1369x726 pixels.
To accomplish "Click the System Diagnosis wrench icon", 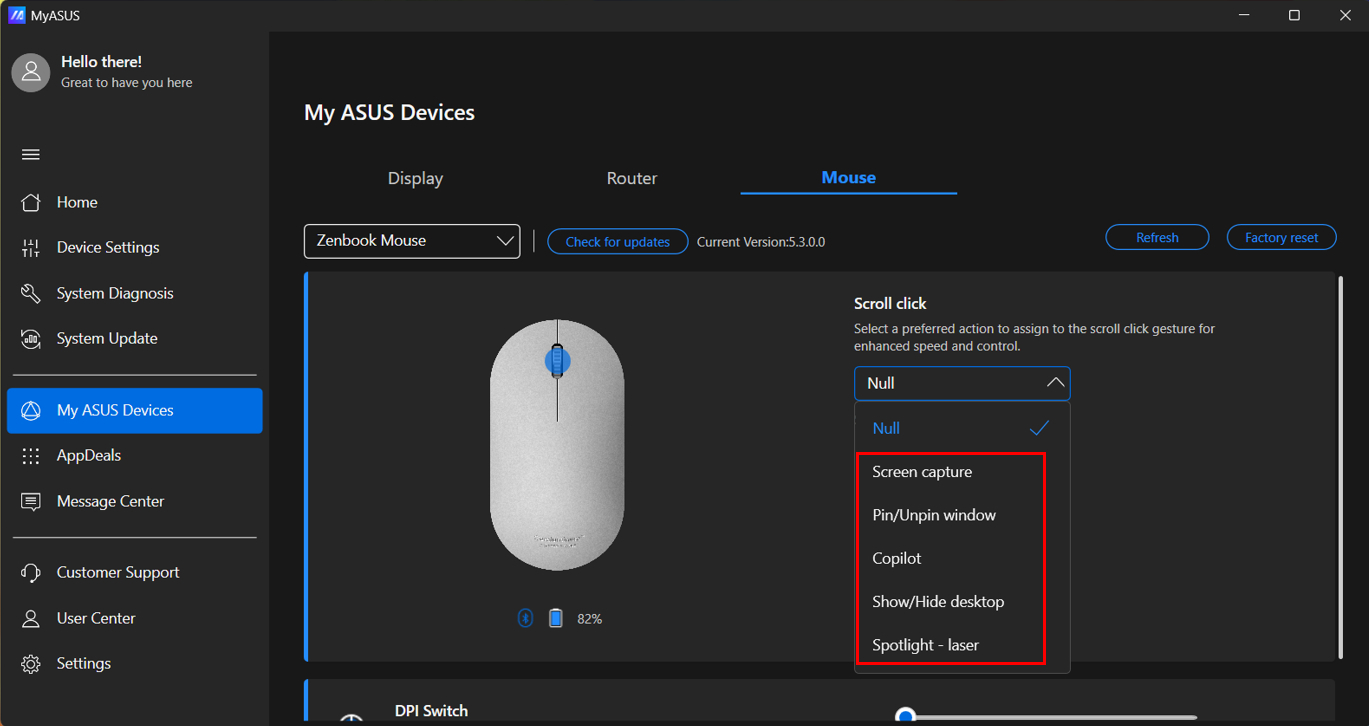I will coord(31,293).
